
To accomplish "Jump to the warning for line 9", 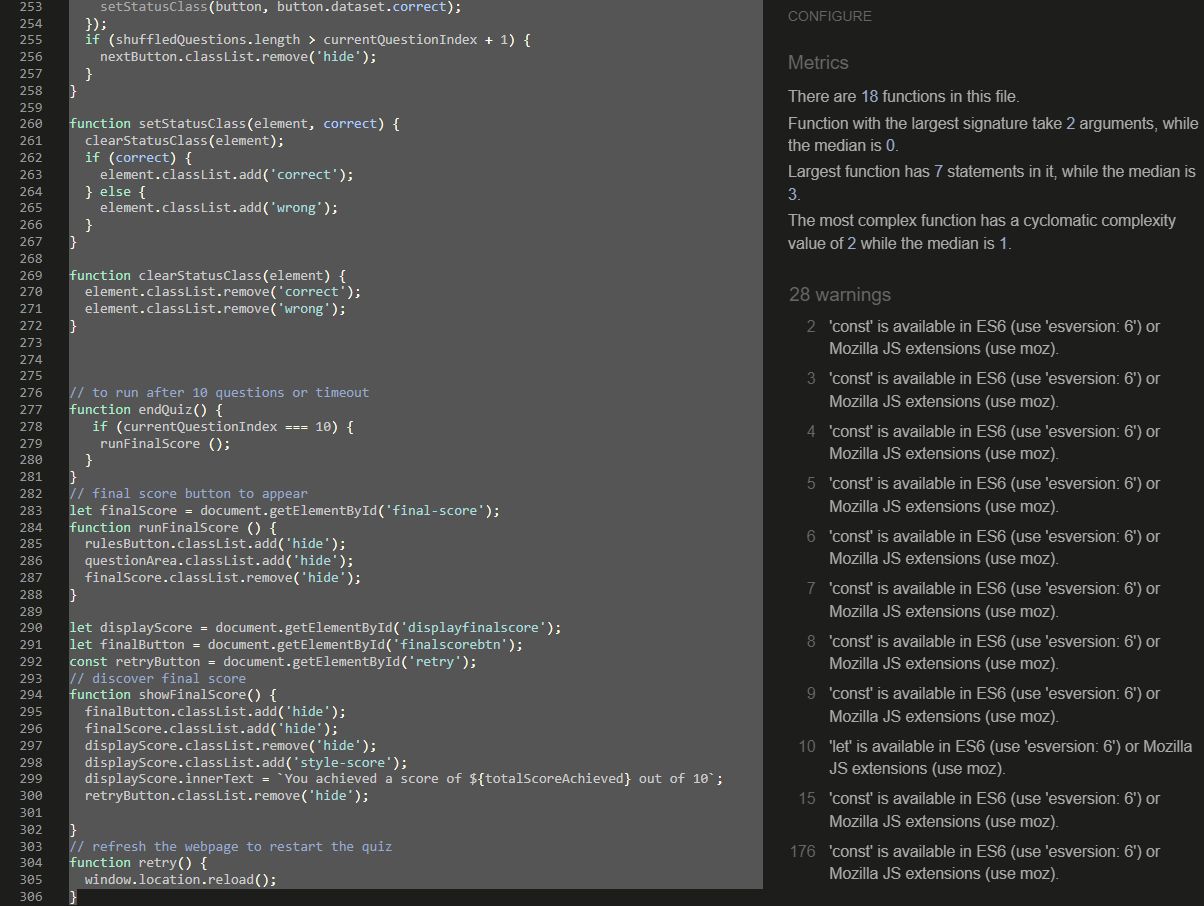I will pyautogui.click(x=994, y=704).
